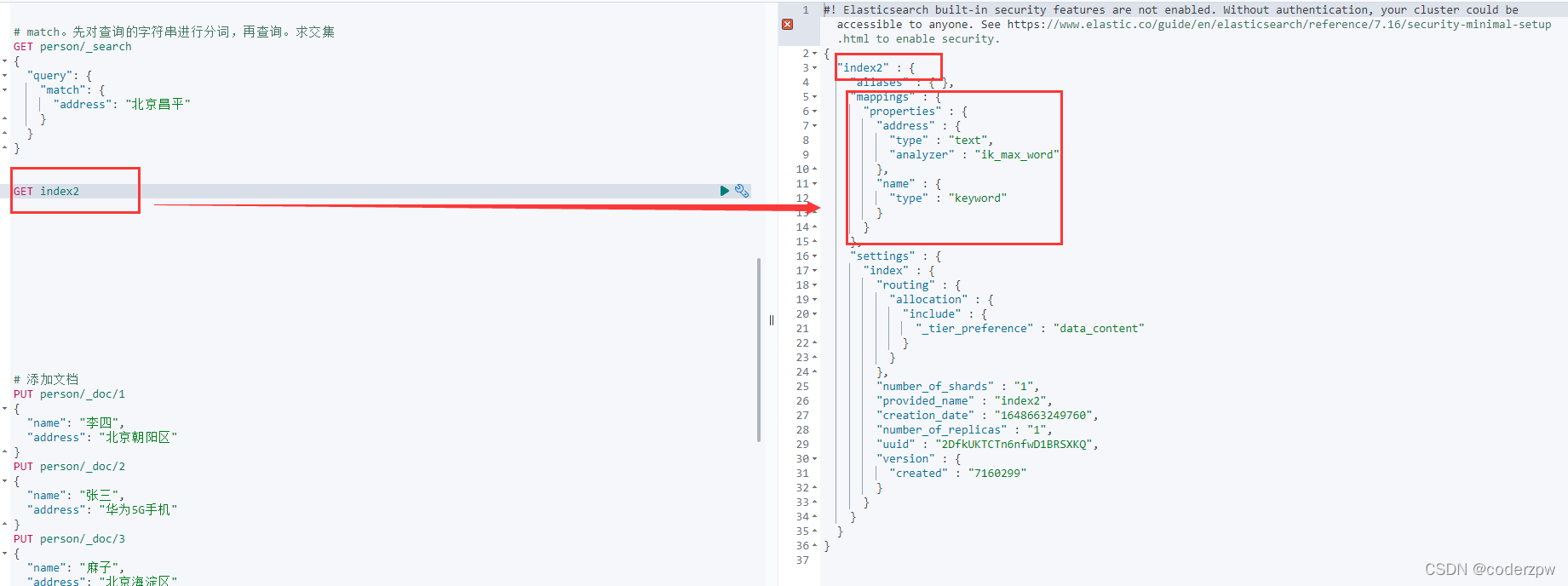Run the GET index2 request with play icon
The width and height of the screenshot is (1568, 586).
pyautogui.click(x=725, y=191)
